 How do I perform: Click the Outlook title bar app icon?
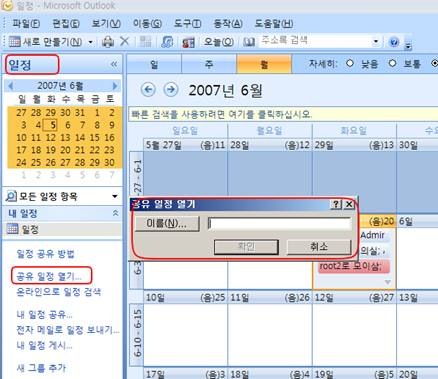click(6, 5)
